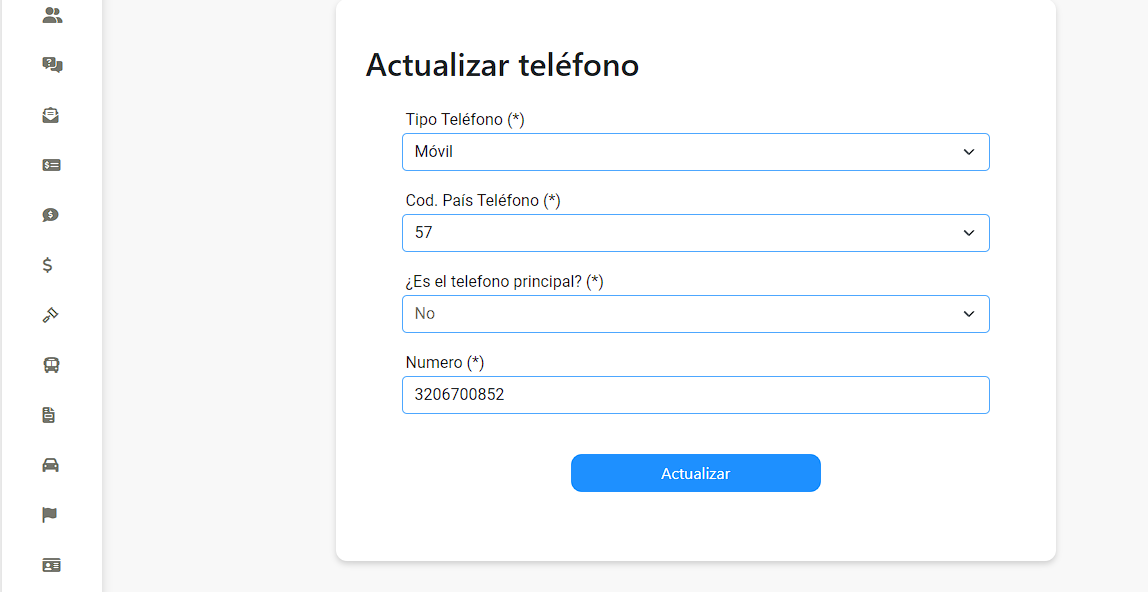The width and height of the screenshot is (1148, 592).
Task: Click the Actualizar teléfono heading
Action: [x=502, y=64]
